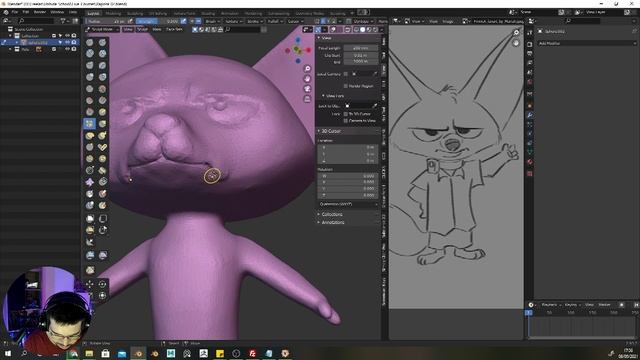Screen dimensions: 640x360
Task: Select the Draw sculpt brush
Action: (x=90, y=42)
